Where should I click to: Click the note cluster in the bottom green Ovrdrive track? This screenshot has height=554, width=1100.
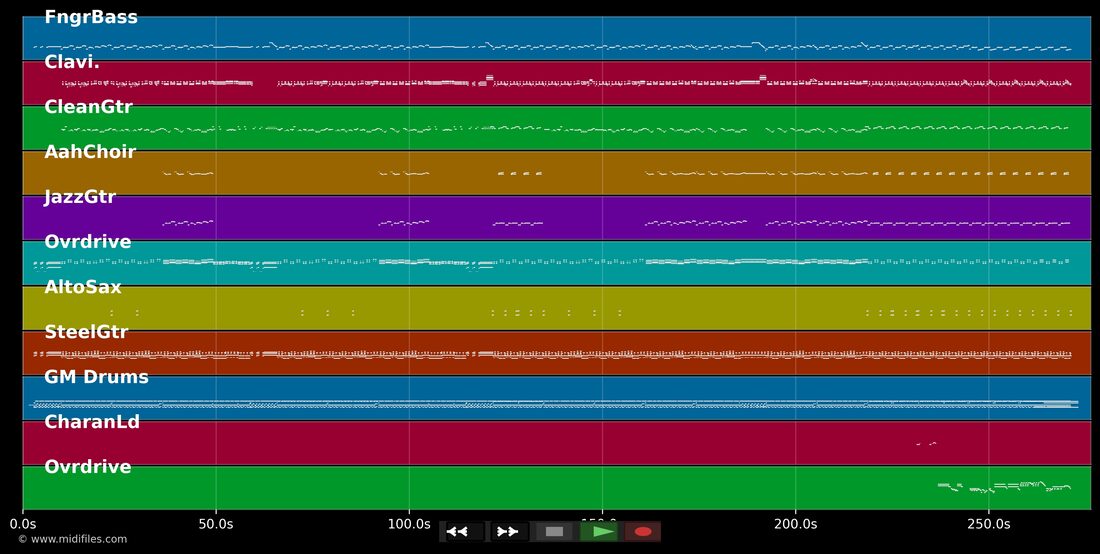(x=1005, y=487)
